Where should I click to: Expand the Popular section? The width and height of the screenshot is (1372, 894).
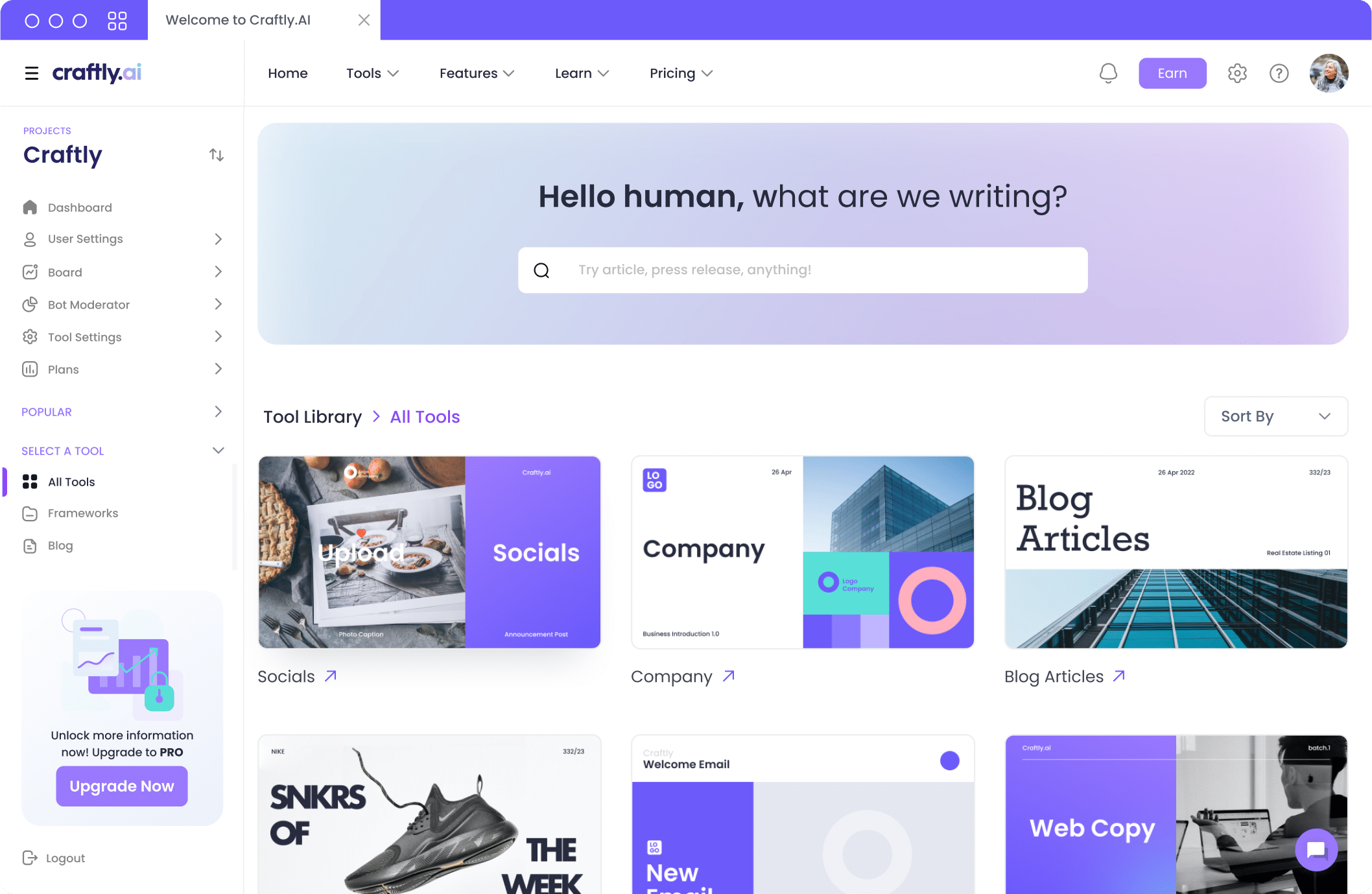click(x=218, y=411)
